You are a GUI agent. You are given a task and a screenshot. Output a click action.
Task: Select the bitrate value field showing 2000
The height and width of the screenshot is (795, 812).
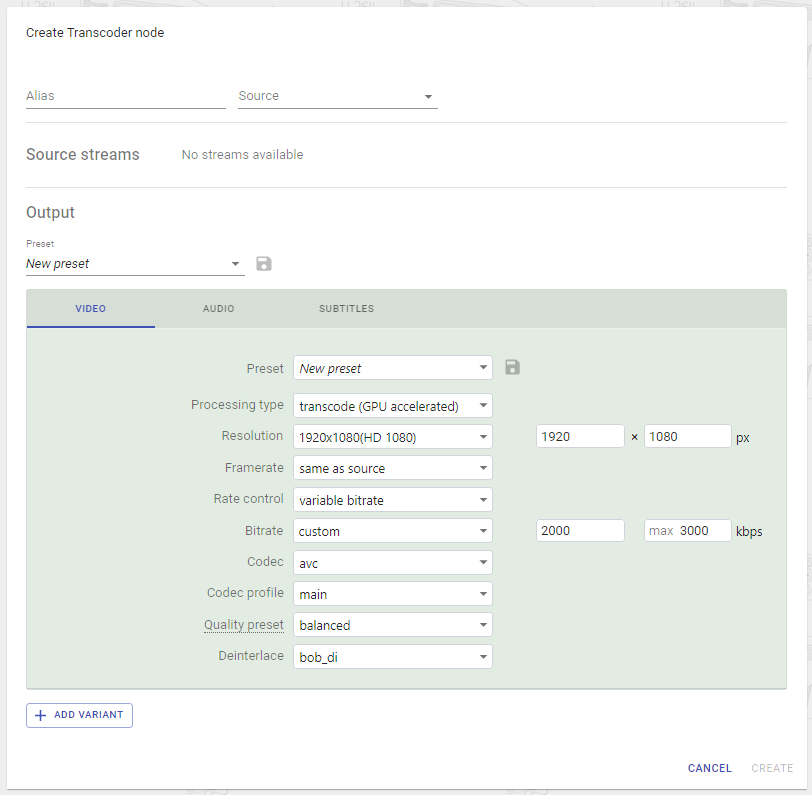pos(580,530)
